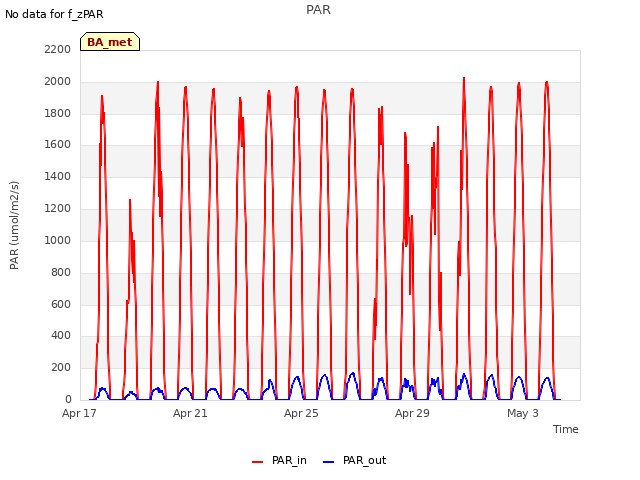The width and height of the screenshot is (640, 480).
Task: Click the blue PAR_out legend swatch
Action: (329, 462)
